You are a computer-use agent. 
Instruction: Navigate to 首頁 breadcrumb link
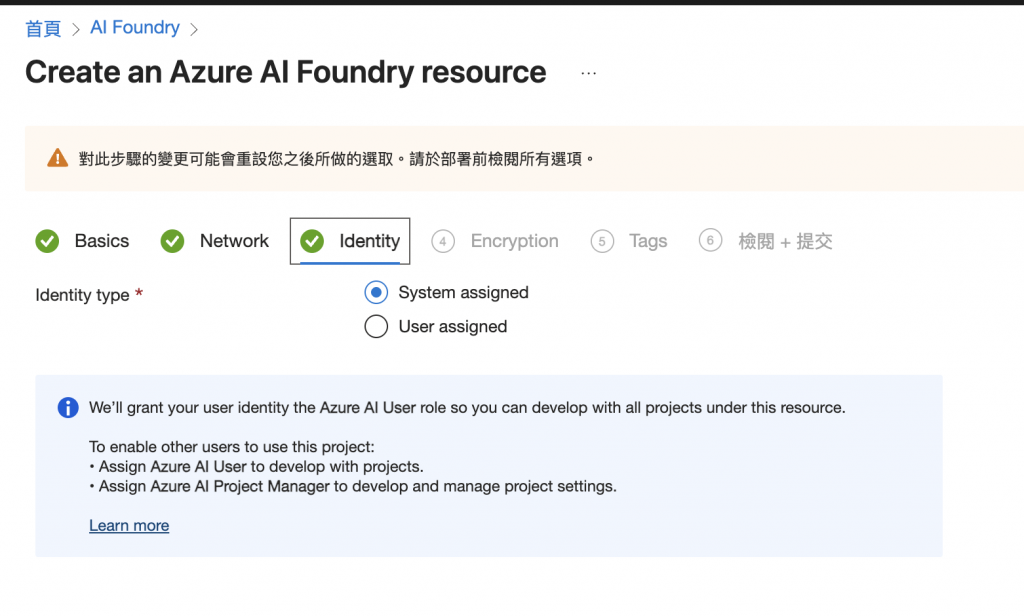pos(43,28)
